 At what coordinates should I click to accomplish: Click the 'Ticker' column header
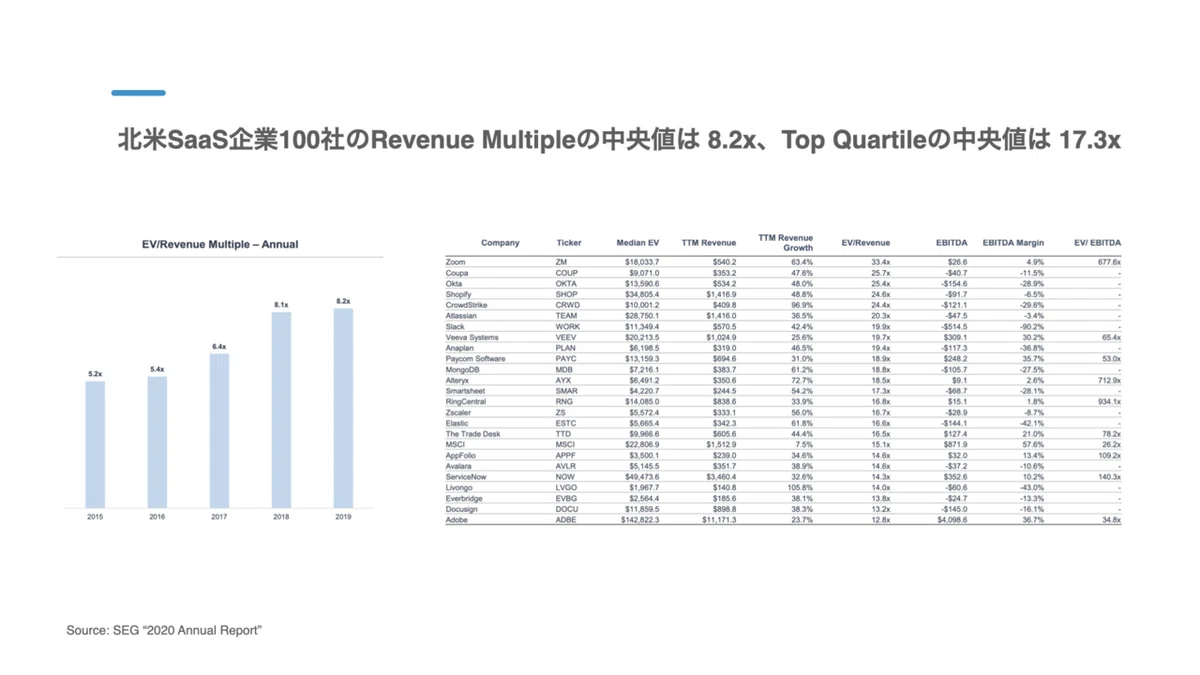(569, 243)
